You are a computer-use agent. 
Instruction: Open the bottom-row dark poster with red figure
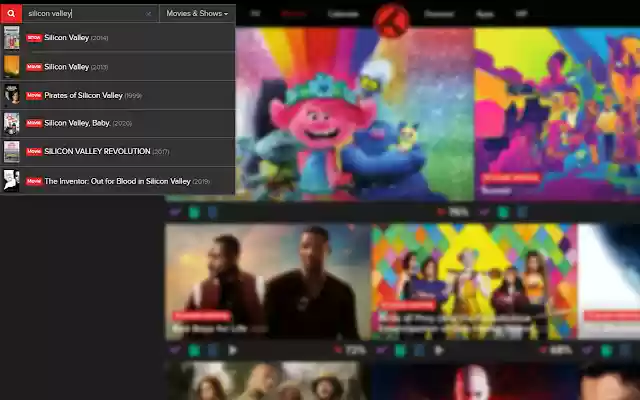[474, 381]
